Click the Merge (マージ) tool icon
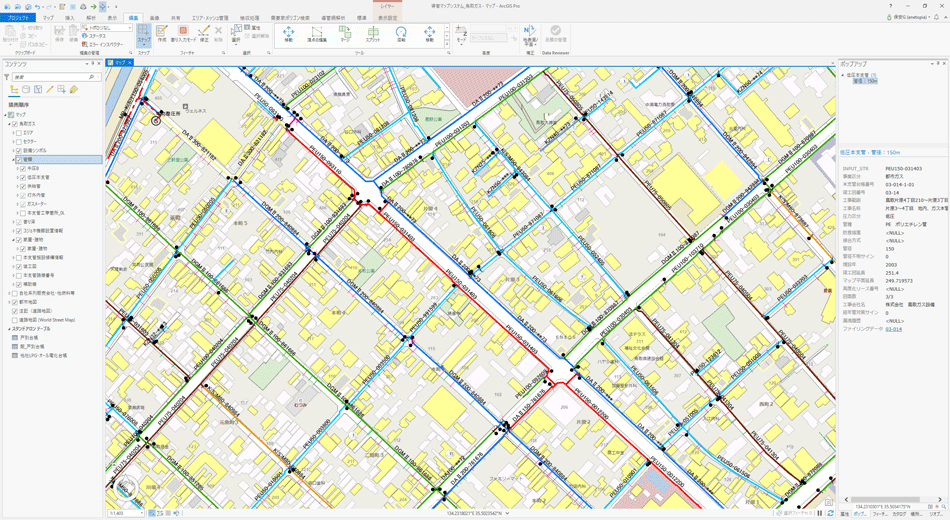 (x=344, y=34)
